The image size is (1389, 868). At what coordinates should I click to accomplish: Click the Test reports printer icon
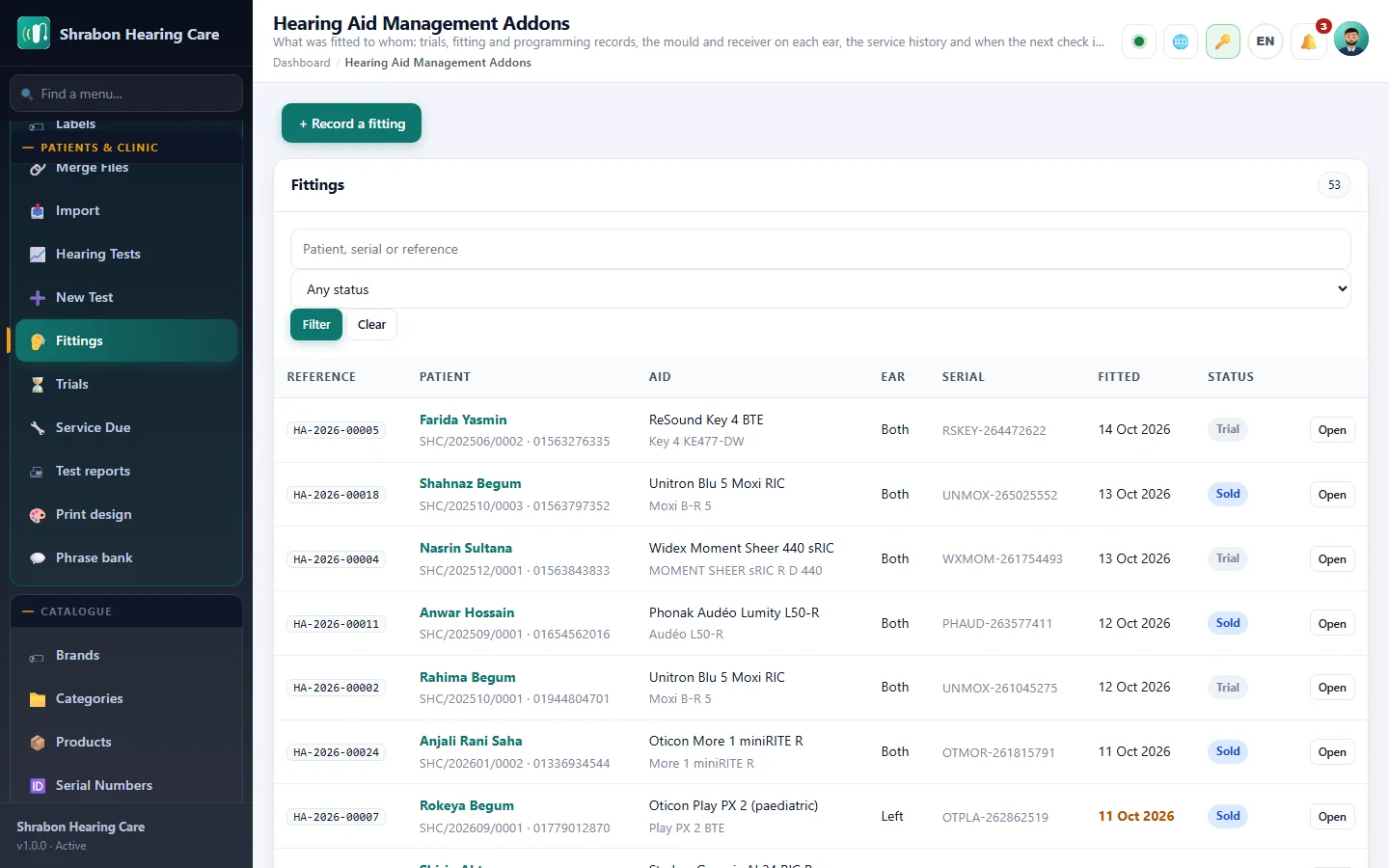tap(38, 472)
